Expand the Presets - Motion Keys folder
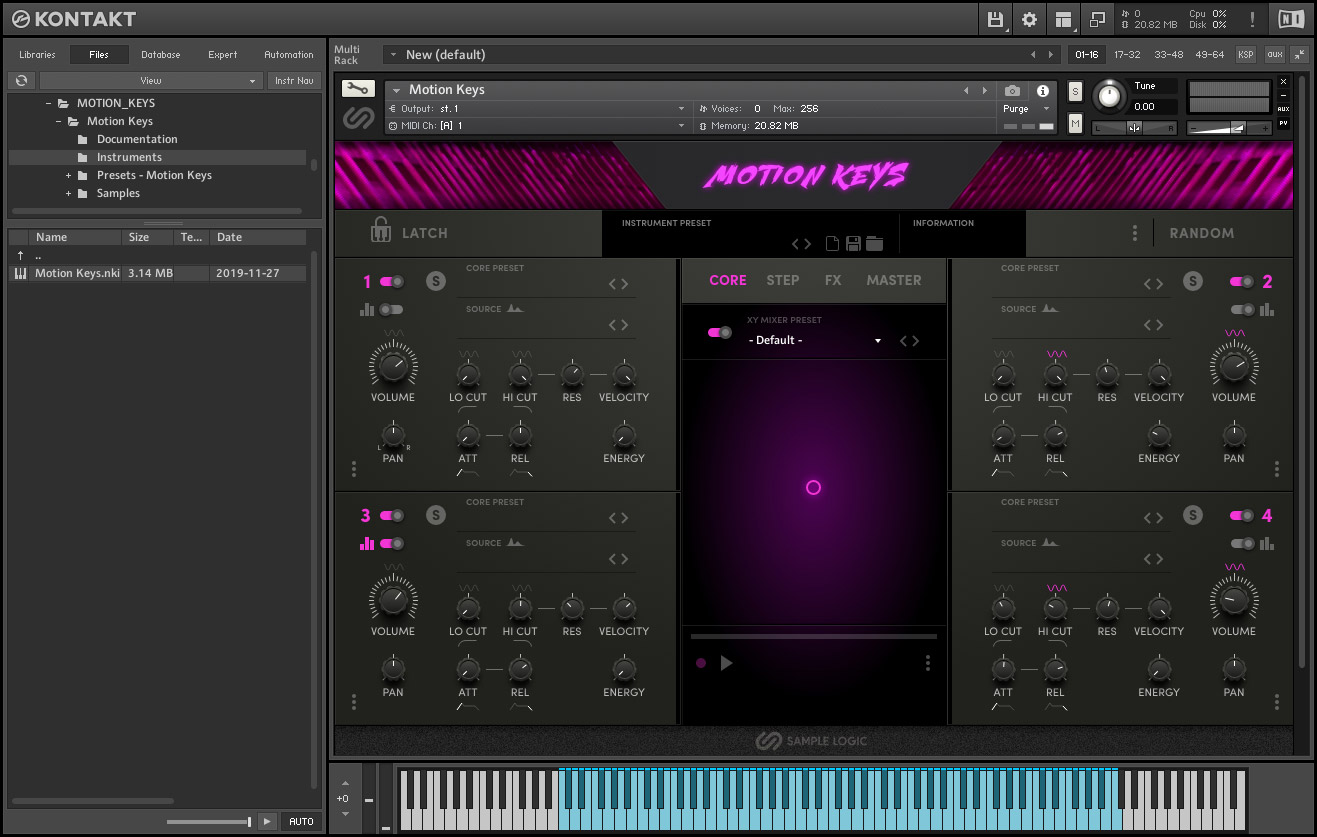The image size is (1317, 837). [69, 176]
